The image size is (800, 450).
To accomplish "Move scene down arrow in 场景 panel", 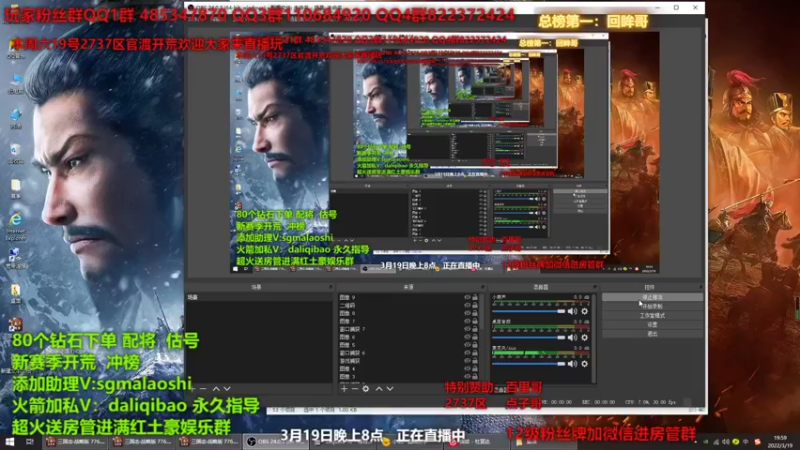I will coord(227,389).
